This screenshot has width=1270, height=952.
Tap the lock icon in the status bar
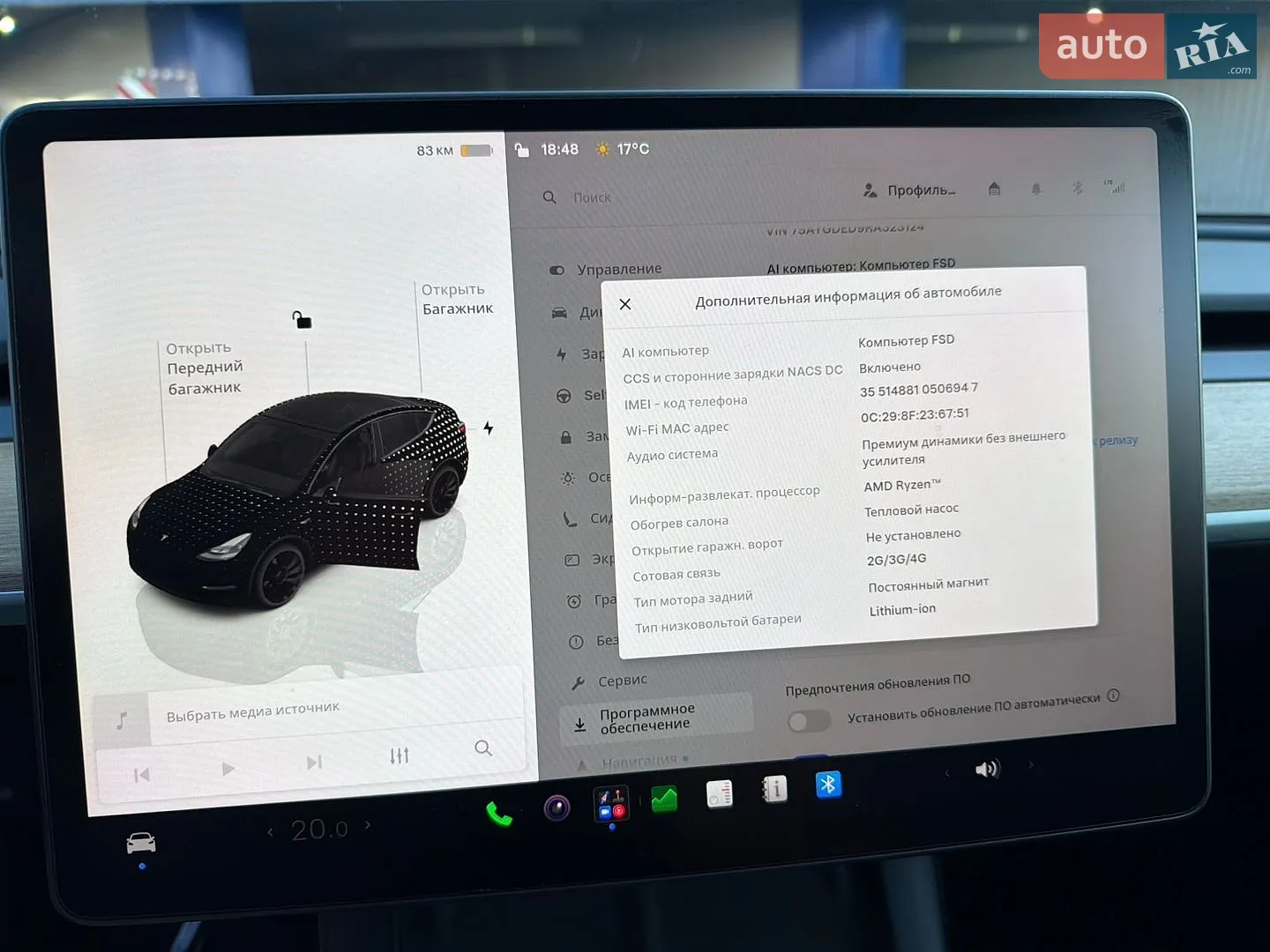[522, 150]
